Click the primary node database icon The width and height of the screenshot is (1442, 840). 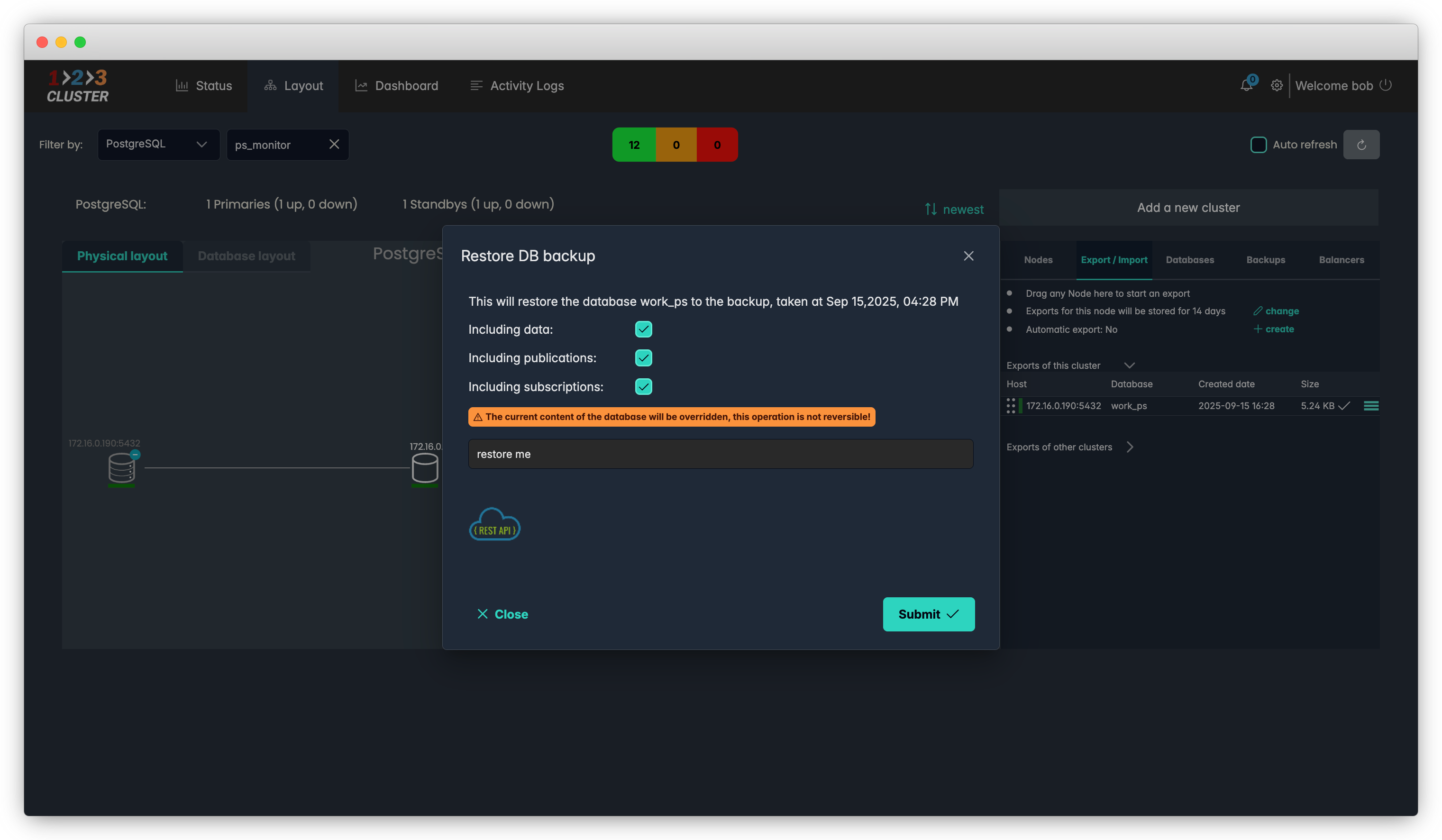tap(121, 468)
